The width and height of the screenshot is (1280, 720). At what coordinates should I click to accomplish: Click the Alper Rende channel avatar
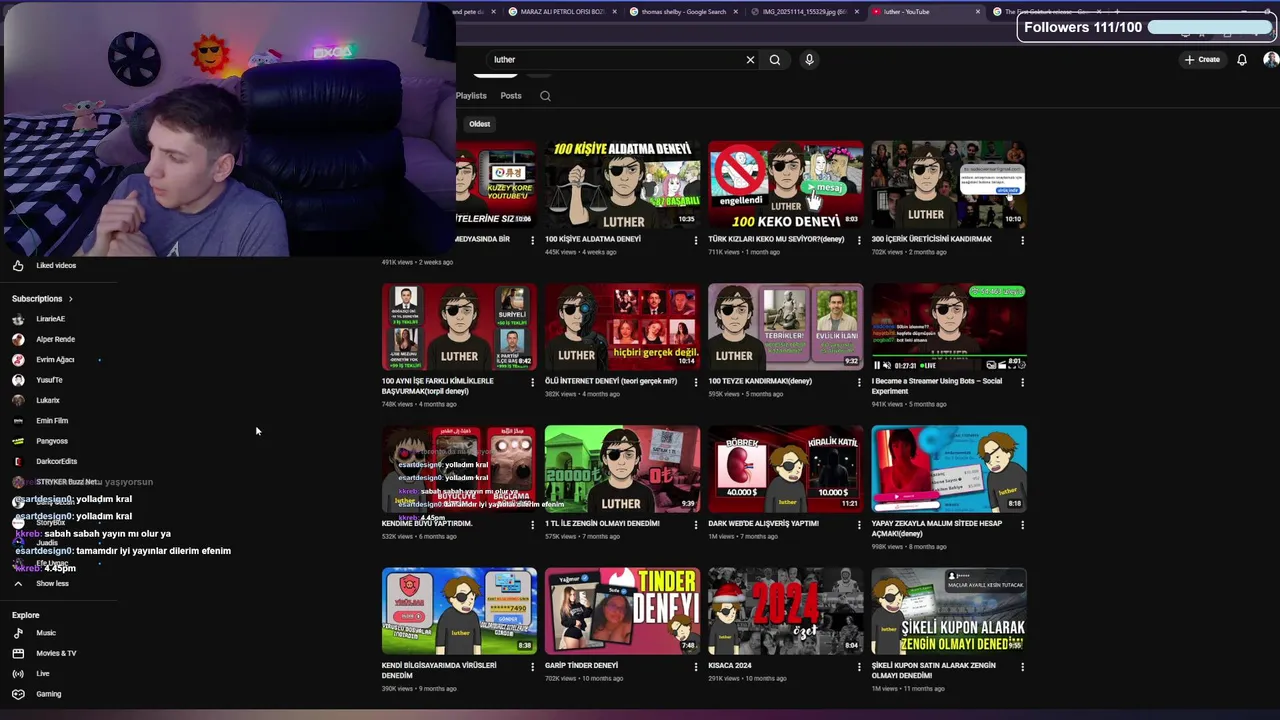pos(18,339)
